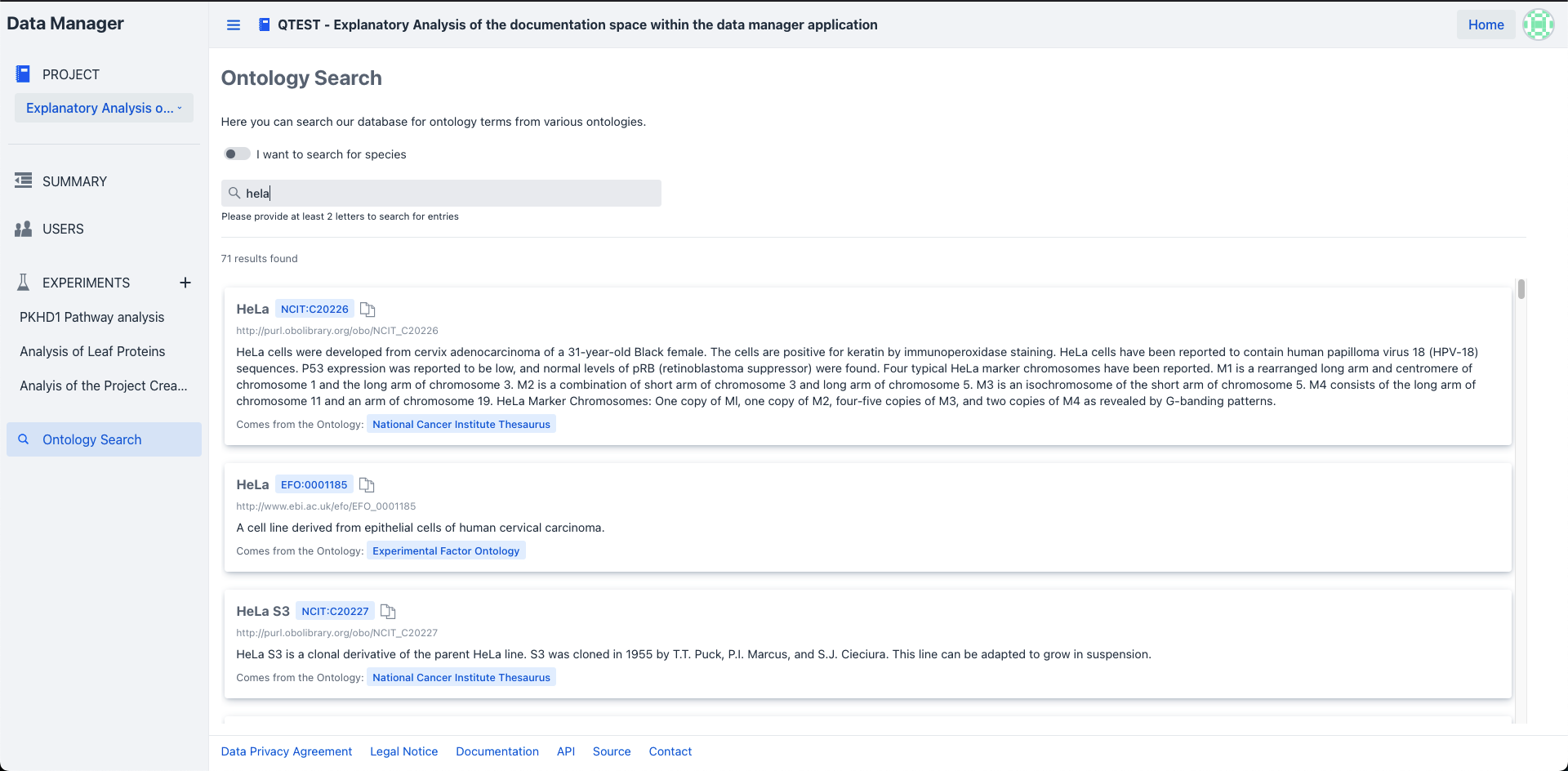Open the Data Privacy Agreement link

(x=286, y=751)
